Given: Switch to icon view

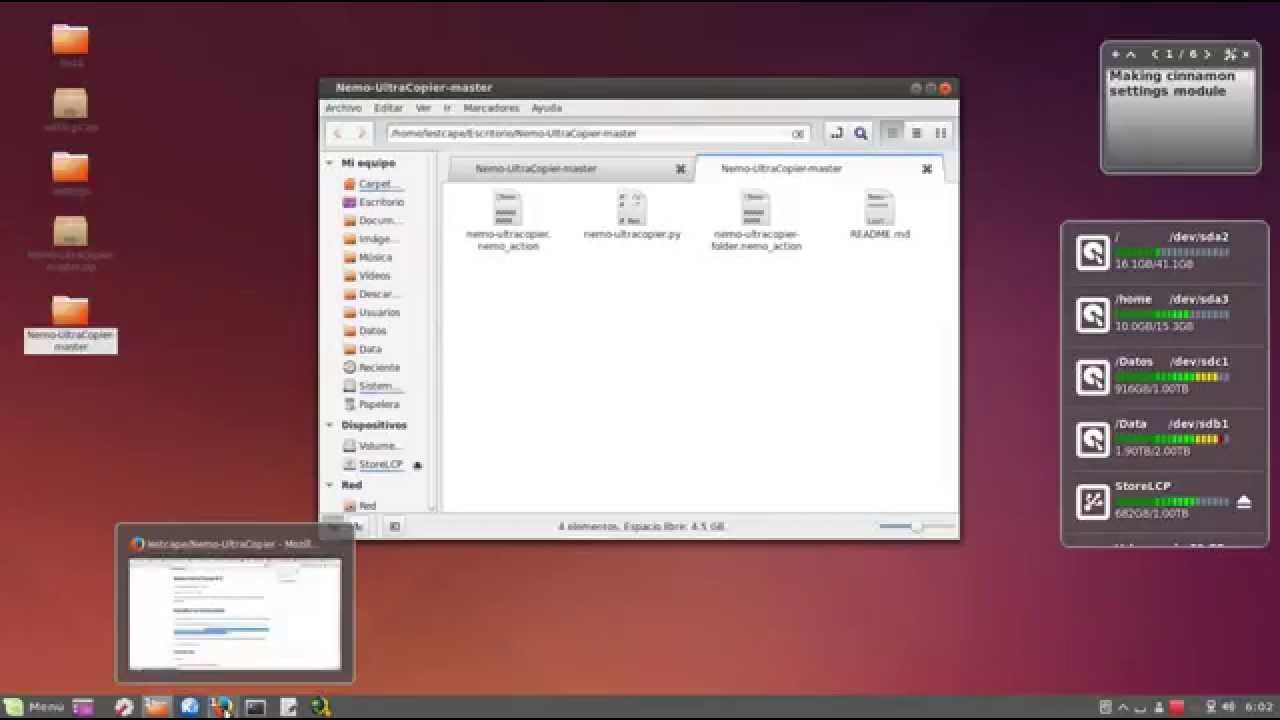Looking at the screenshot, I should pyautogui.click(x=892, y=133).
